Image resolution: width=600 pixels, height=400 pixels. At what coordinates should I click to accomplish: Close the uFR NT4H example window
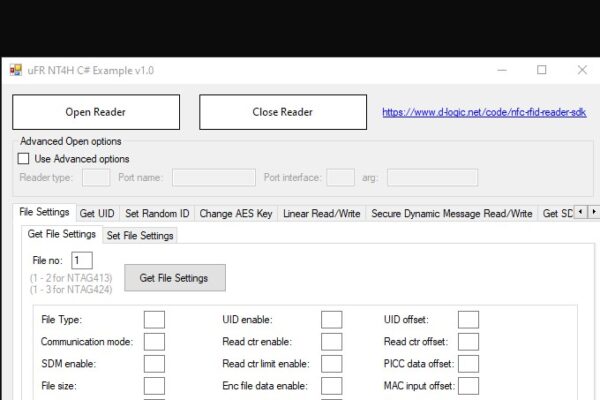coord(582,70)
